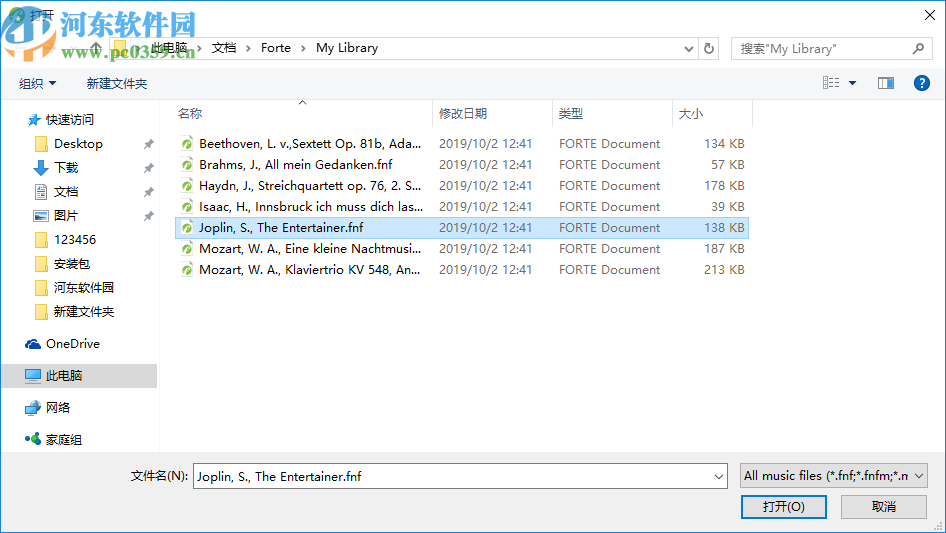This screenshot has height=533, width=946.
Task: Click the 图片 pictures icon in sidebar
Action: click(x=41, y=216)
